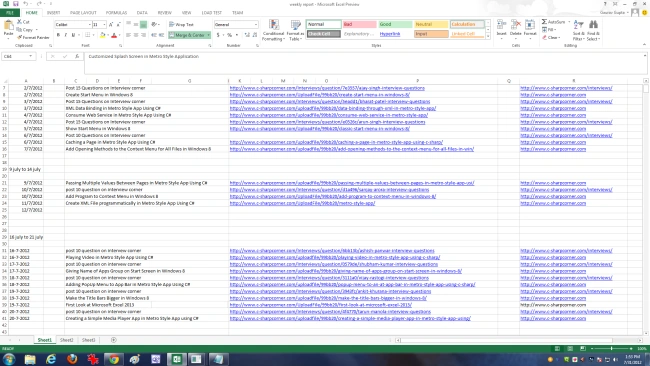Open Conditional Formatting menu
650x366 pixels.
tap(273, 30)
